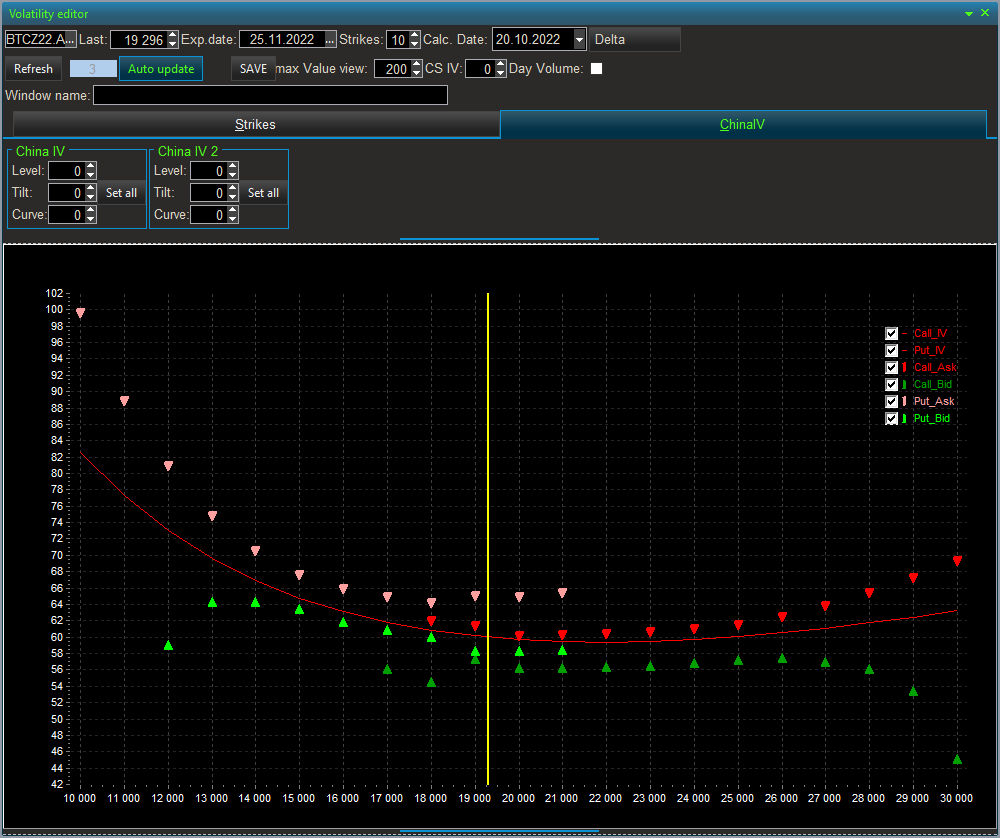Increase the Last price with up arrow
1000x838 pixels.
[x=173, y=36]
